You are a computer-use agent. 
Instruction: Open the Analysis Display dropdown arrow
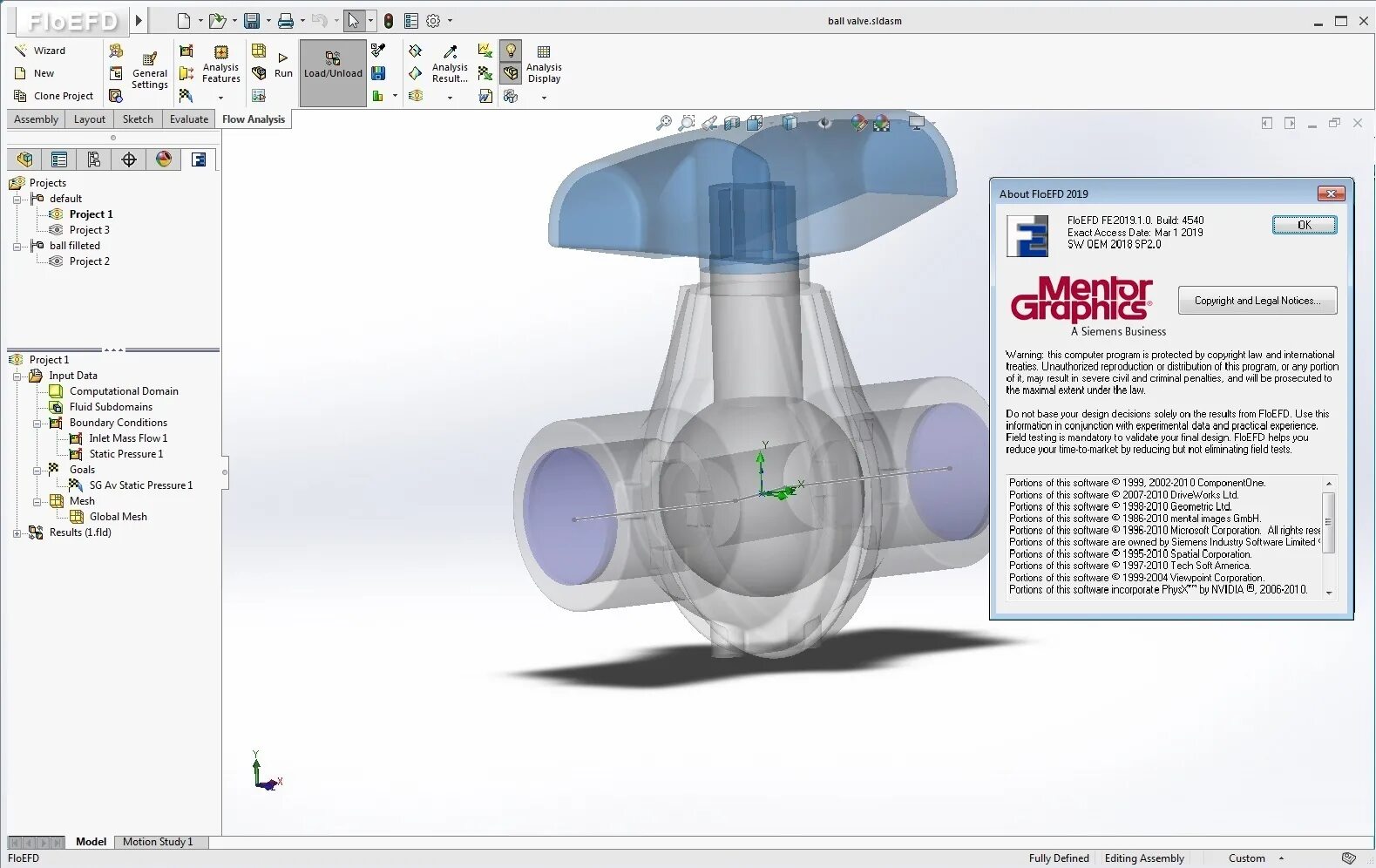[544, 98]
